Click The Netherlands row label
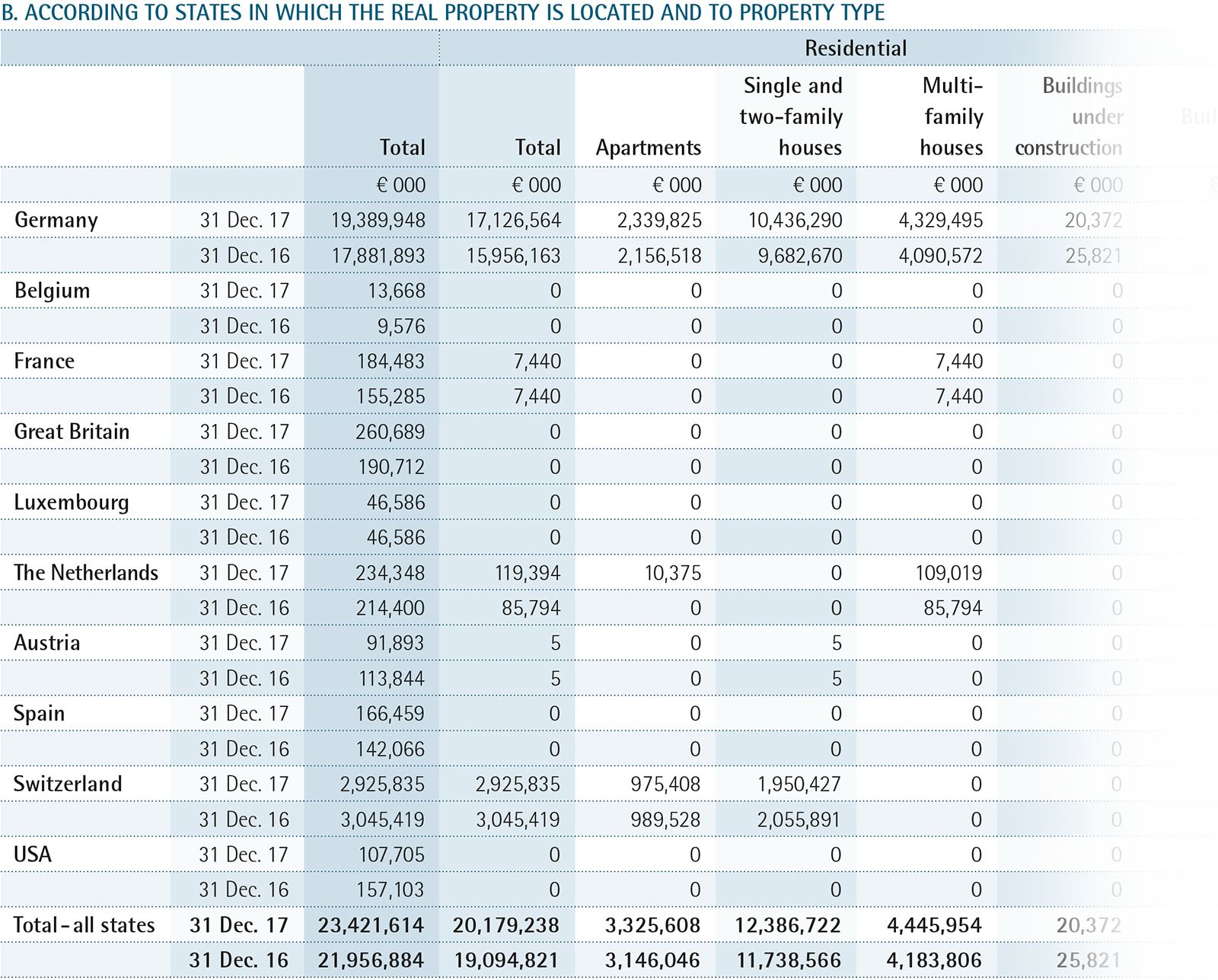Viewport: 1218px width, 980px height. tap(86, 573)
